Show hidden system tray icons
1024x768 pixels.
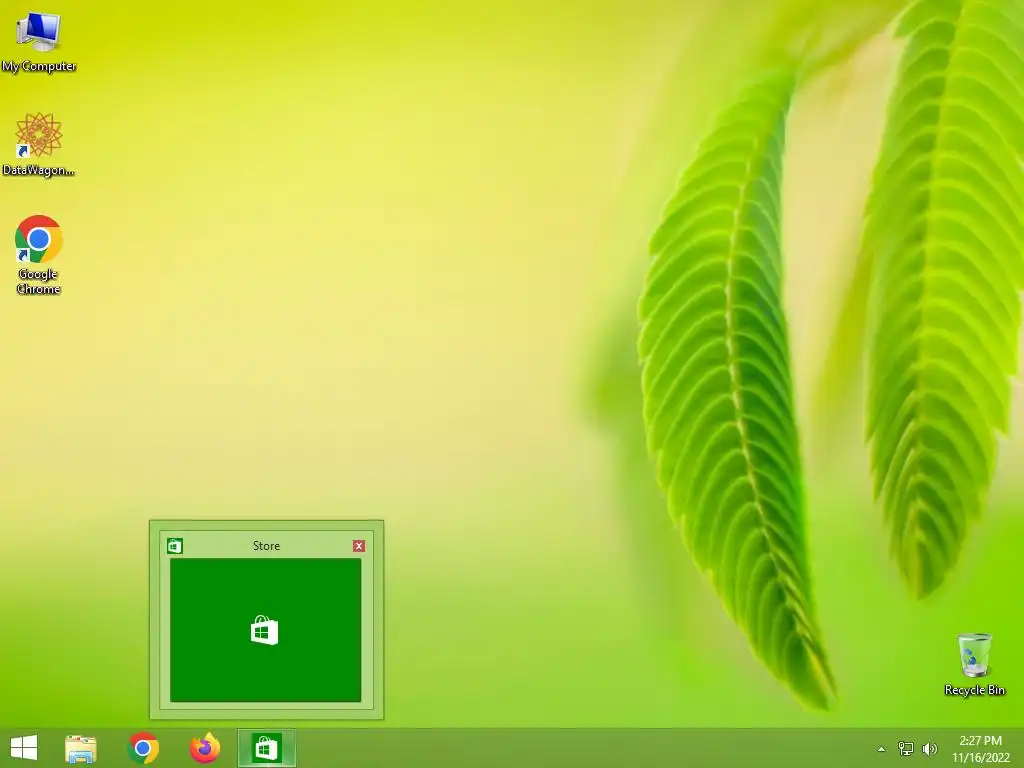pyautogui.click(x=882, y=749)
